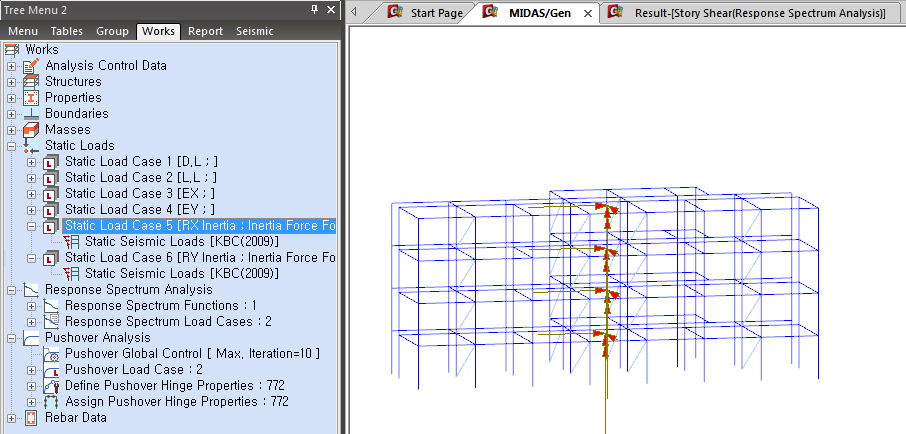Click the Masses cube icon
906x434 pixels.
[31, 129]
